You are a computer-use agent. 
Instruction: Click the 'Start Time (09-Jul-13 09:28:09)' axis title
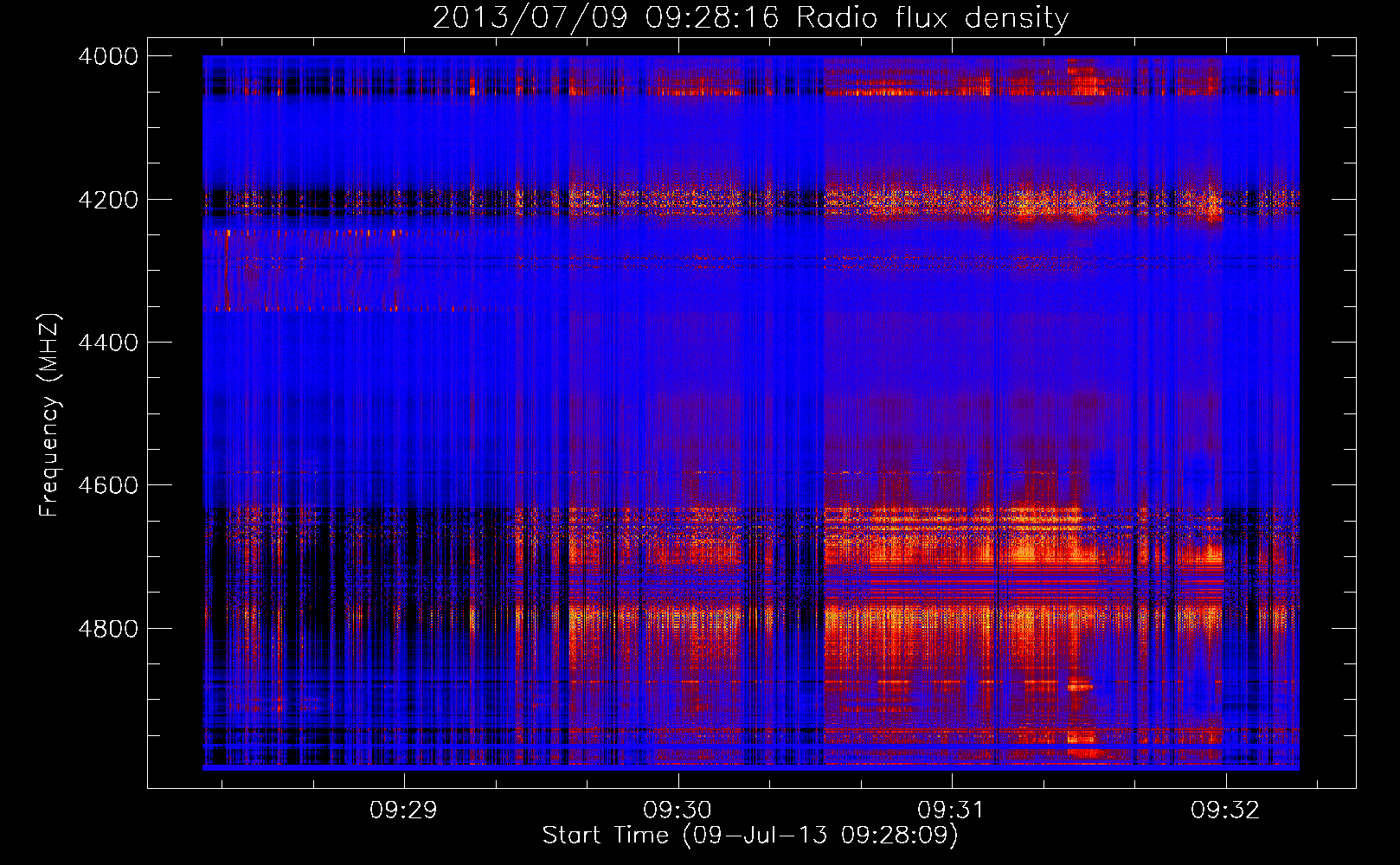[x=750, y=836]
